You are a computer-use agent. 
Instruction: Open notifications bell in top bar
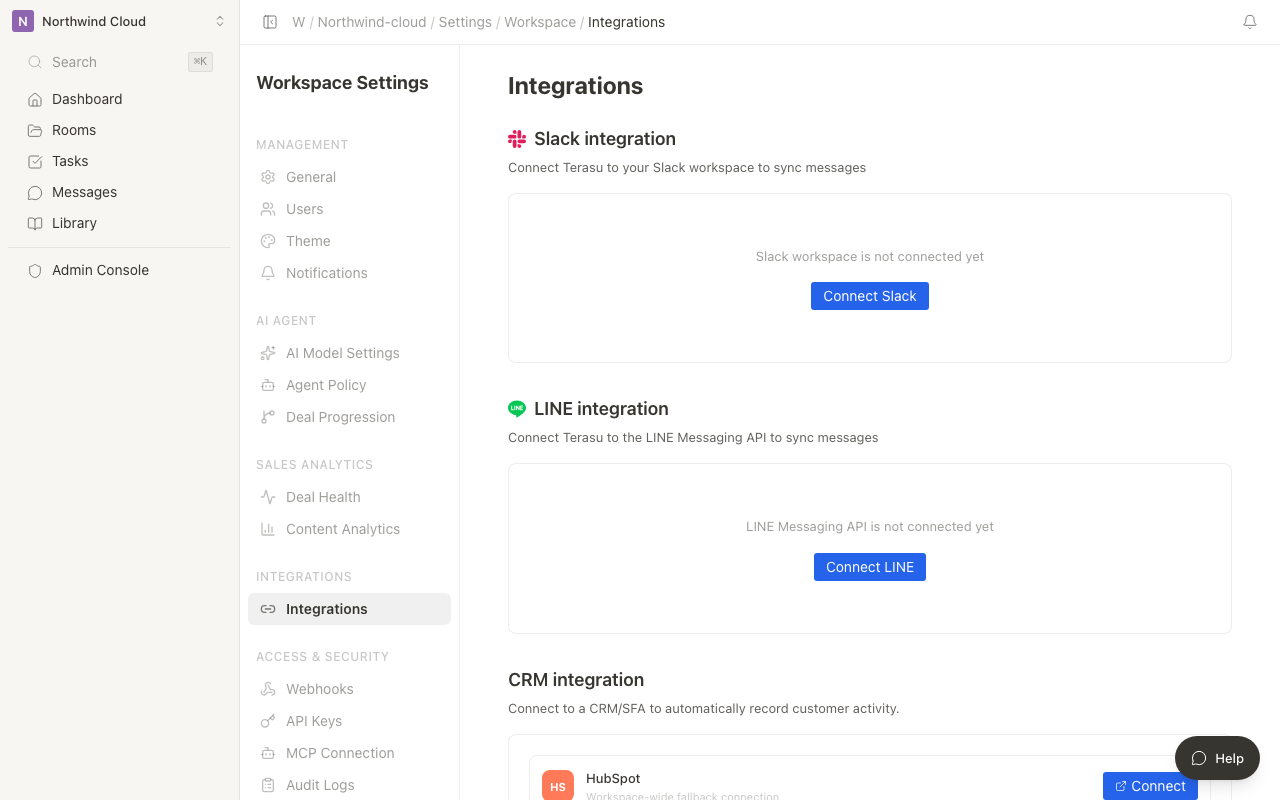click(x=1250, y=22)
